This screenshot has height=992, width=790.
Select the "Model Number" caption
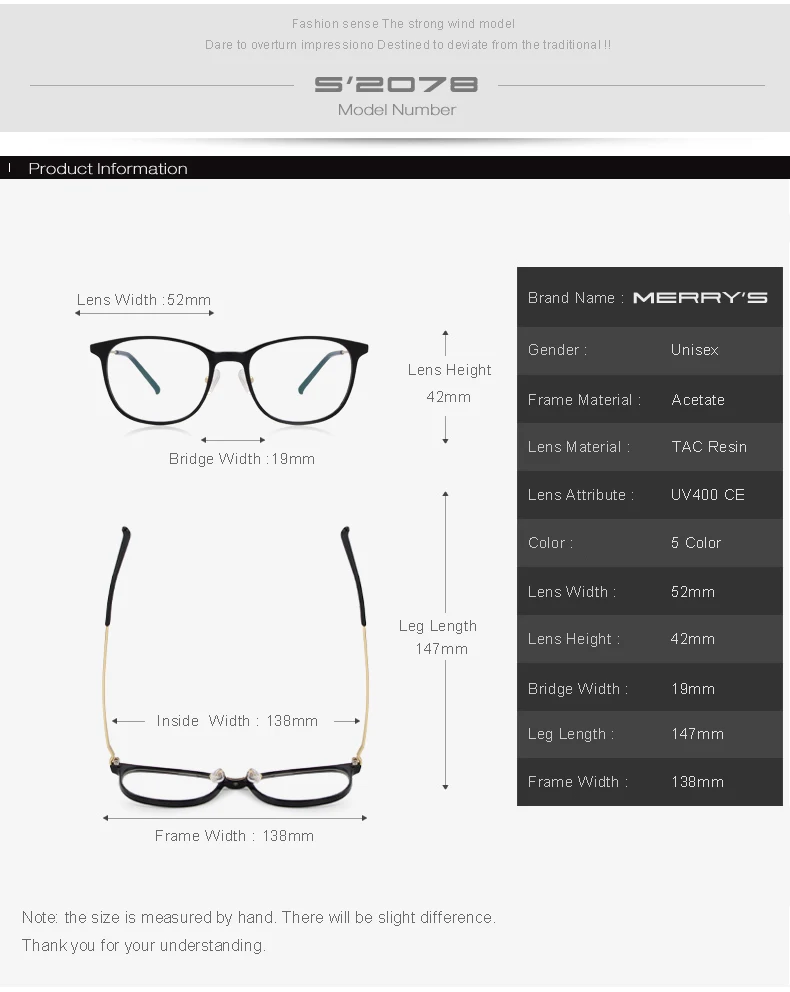point(397,110)
